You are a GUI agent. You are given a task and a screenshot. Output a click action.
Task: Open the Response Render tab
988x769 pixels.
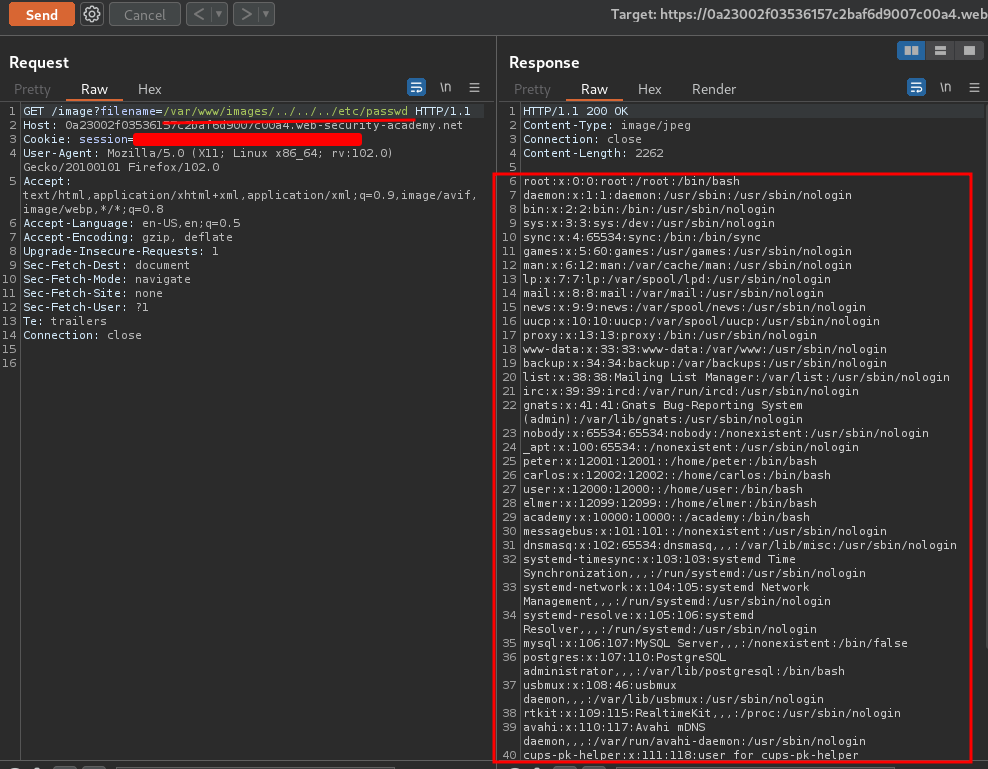714,90
